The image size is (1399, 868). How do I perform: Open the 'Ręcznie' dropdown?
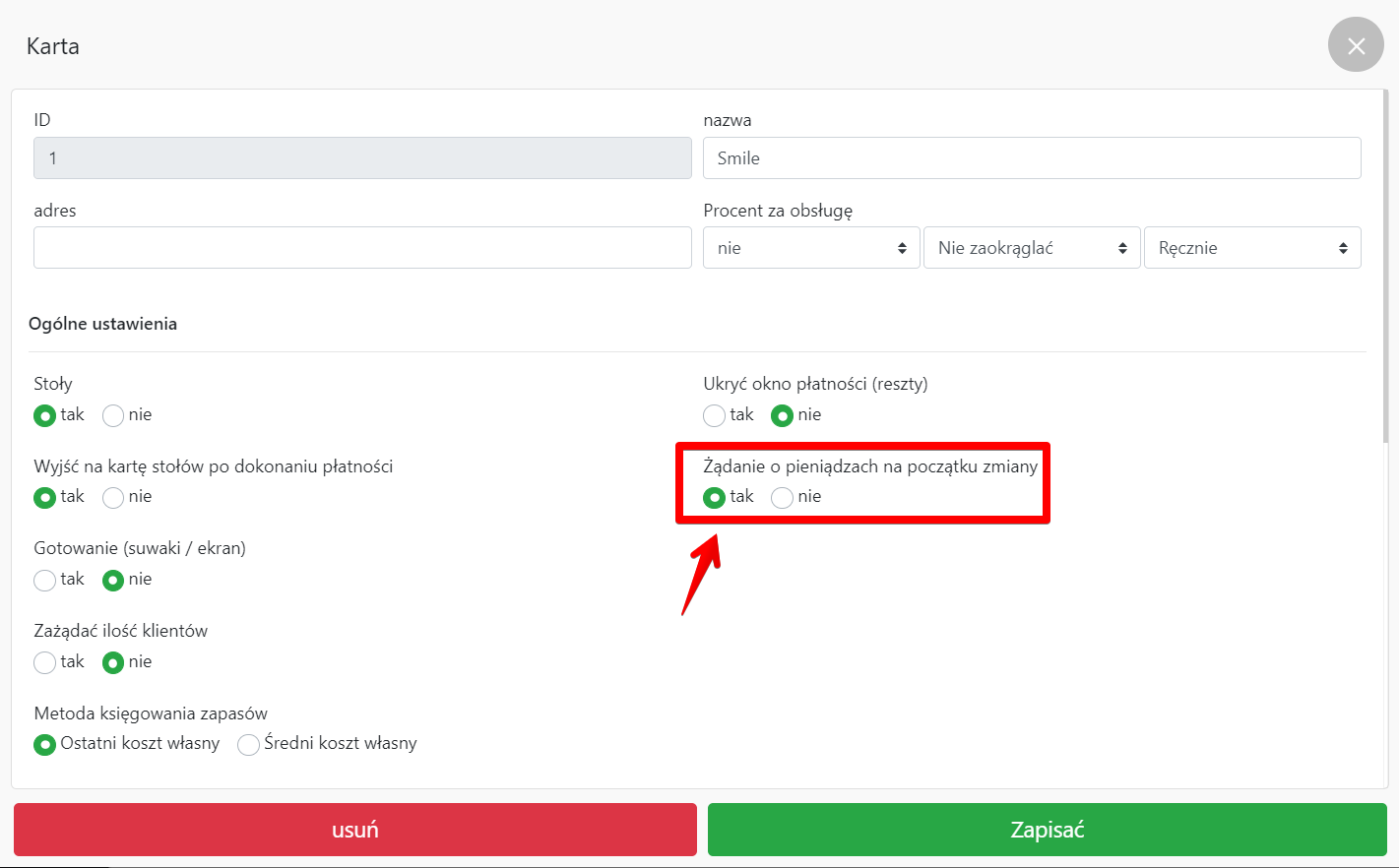[1252, 248]
